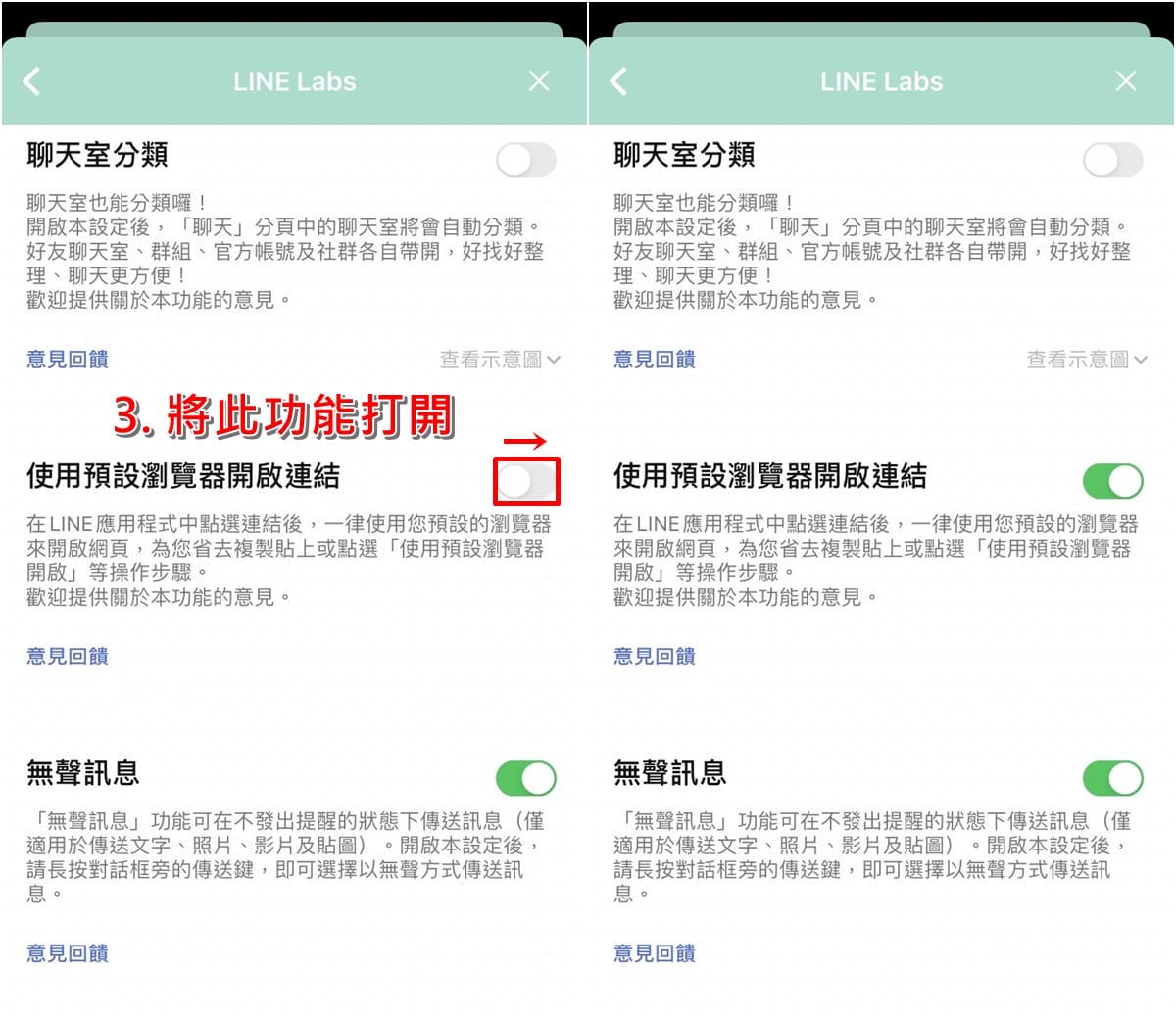Click 聊天室分類 heading in right screen

tap(684, 155)
